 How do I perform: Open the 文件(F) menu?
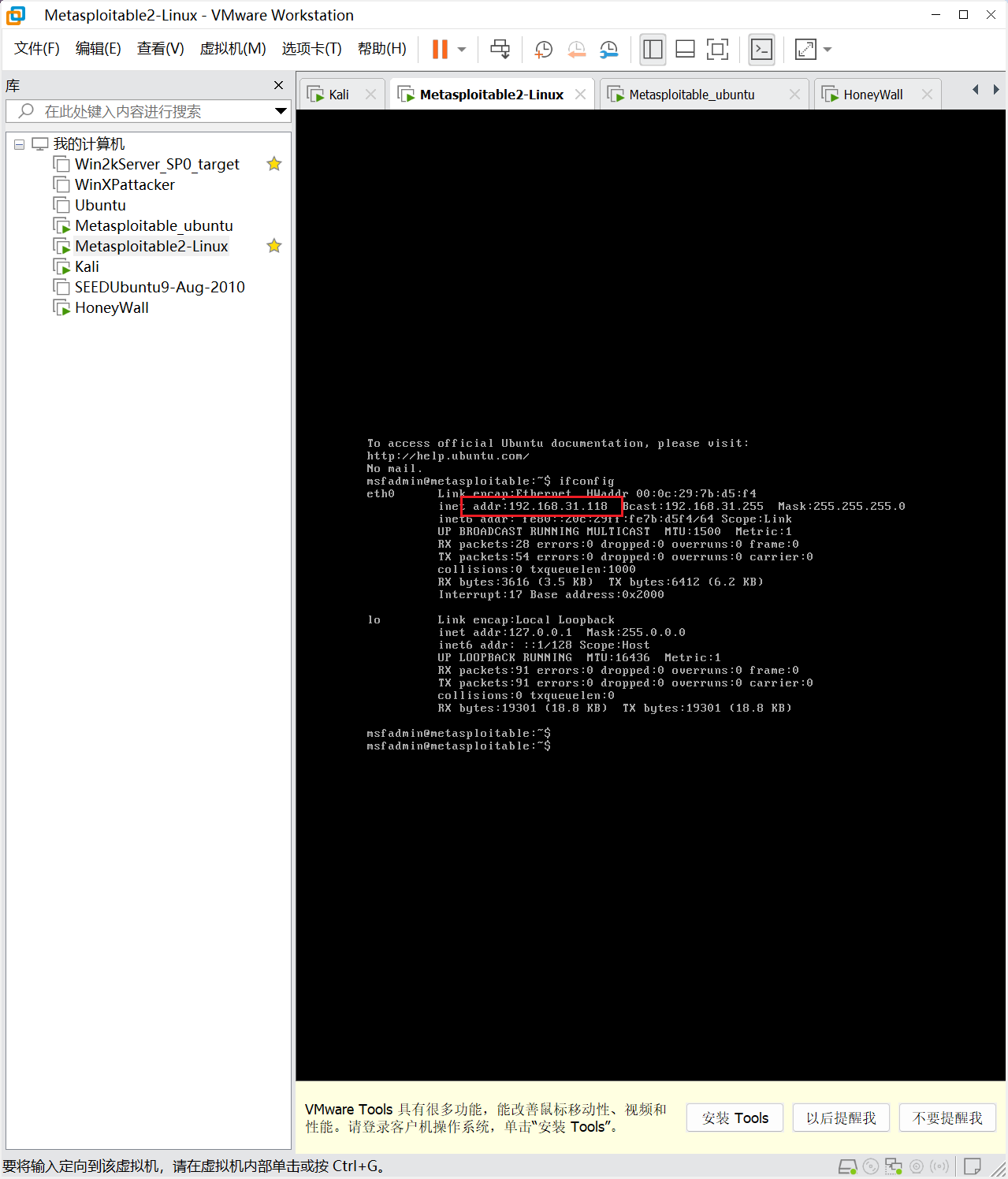coord(37,49)
